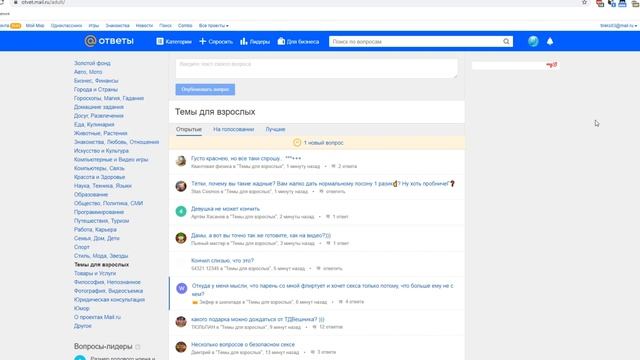Open Для бизнеса briefcase icon
Image resolution: width=640 pixels, height=360 pixels.
click(281, 41)
